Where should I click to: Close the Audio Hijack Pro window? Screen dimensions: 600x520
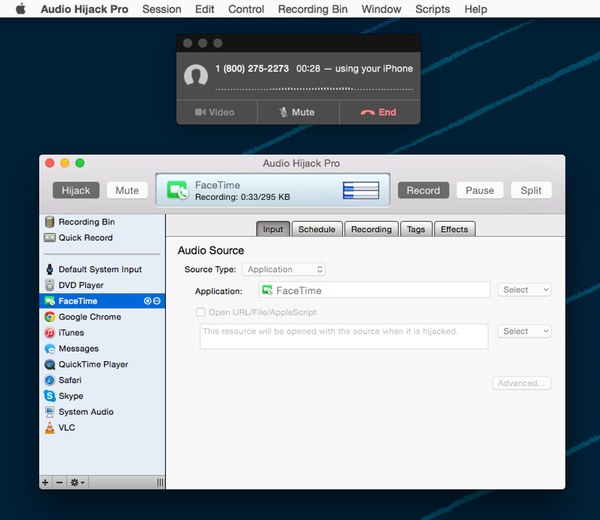(x=50, y=163)
